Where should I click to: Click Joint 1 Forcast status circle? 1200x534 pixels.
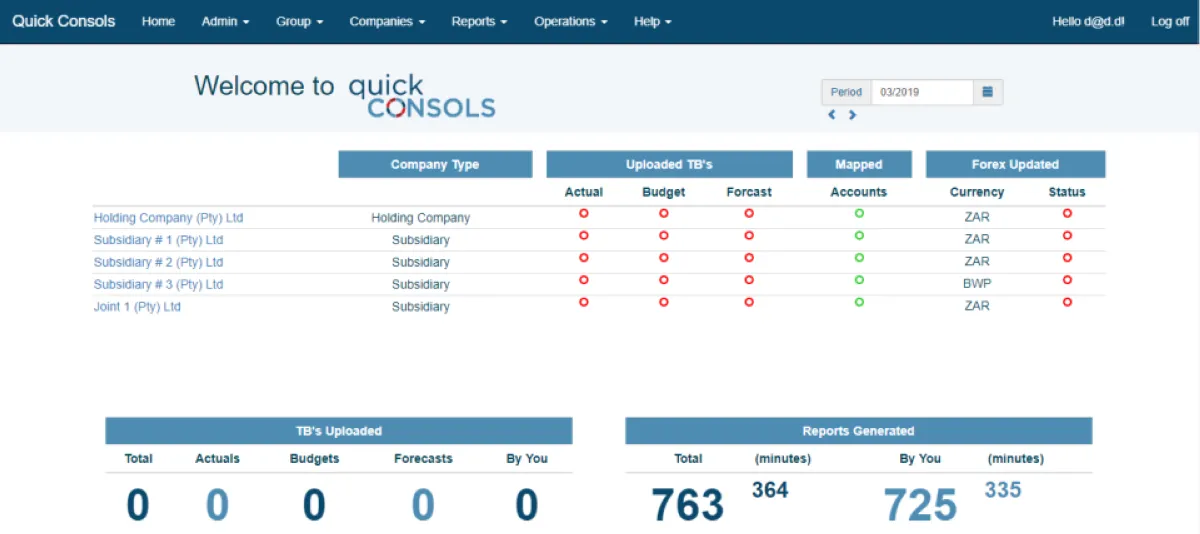pos(749,301)
